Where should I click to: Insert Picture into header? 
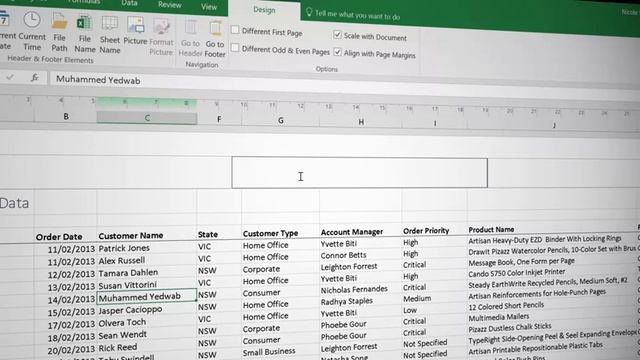point(135,31)
